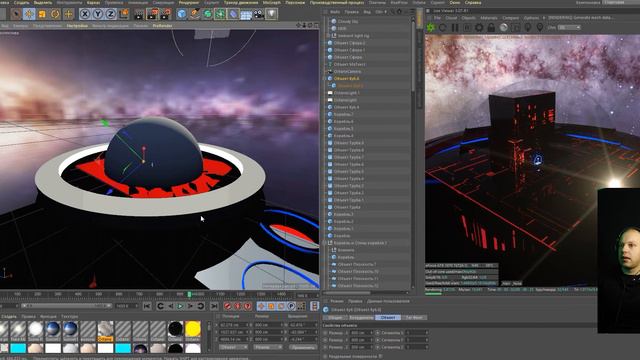Toggle Z axis lock
The width and height of the screenshot is (640, 360).
coord(111,14)
